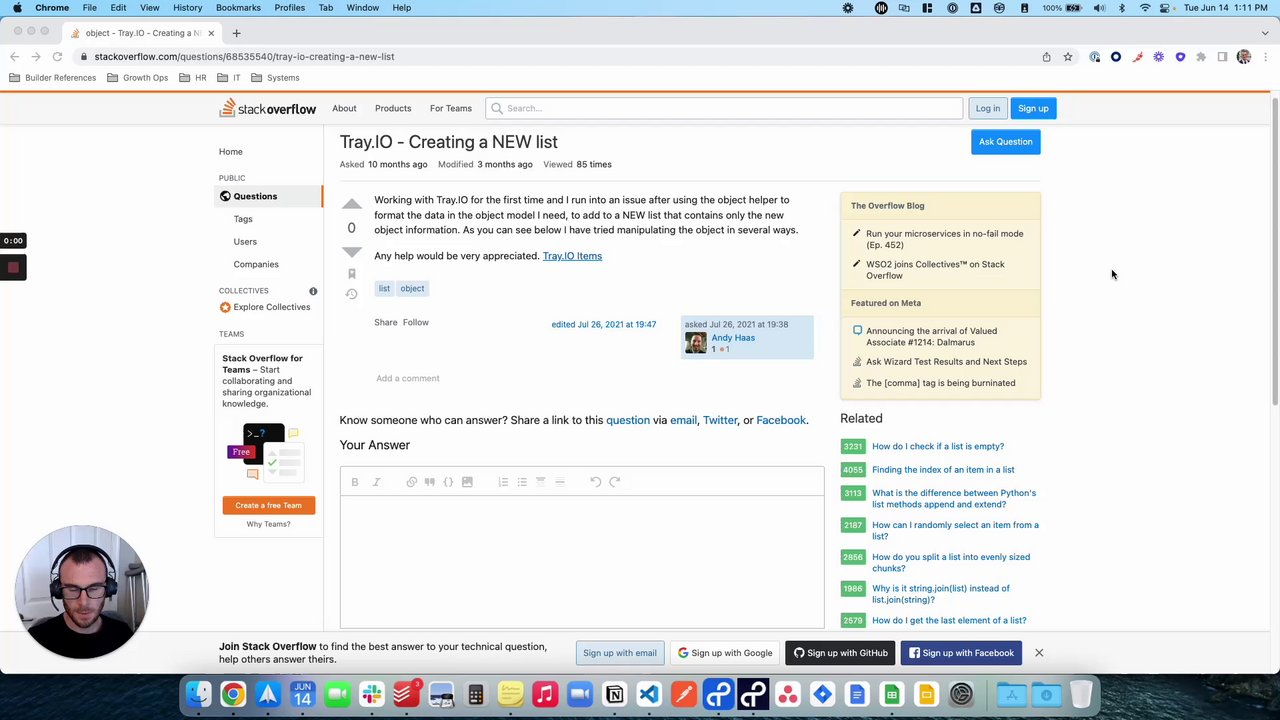Viewport: 1280px width, 720px height.
Task: Open the Chrome History menu
Action: tap(187, 8)
